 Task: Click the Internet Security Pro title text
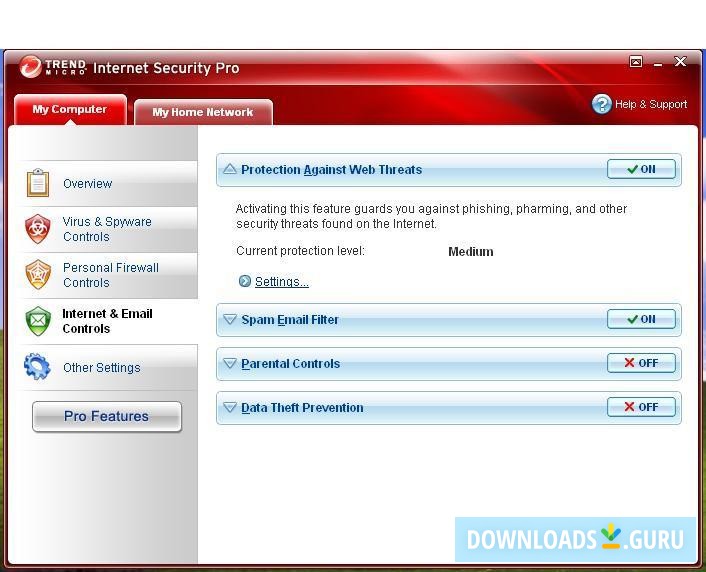pos(166,68)
